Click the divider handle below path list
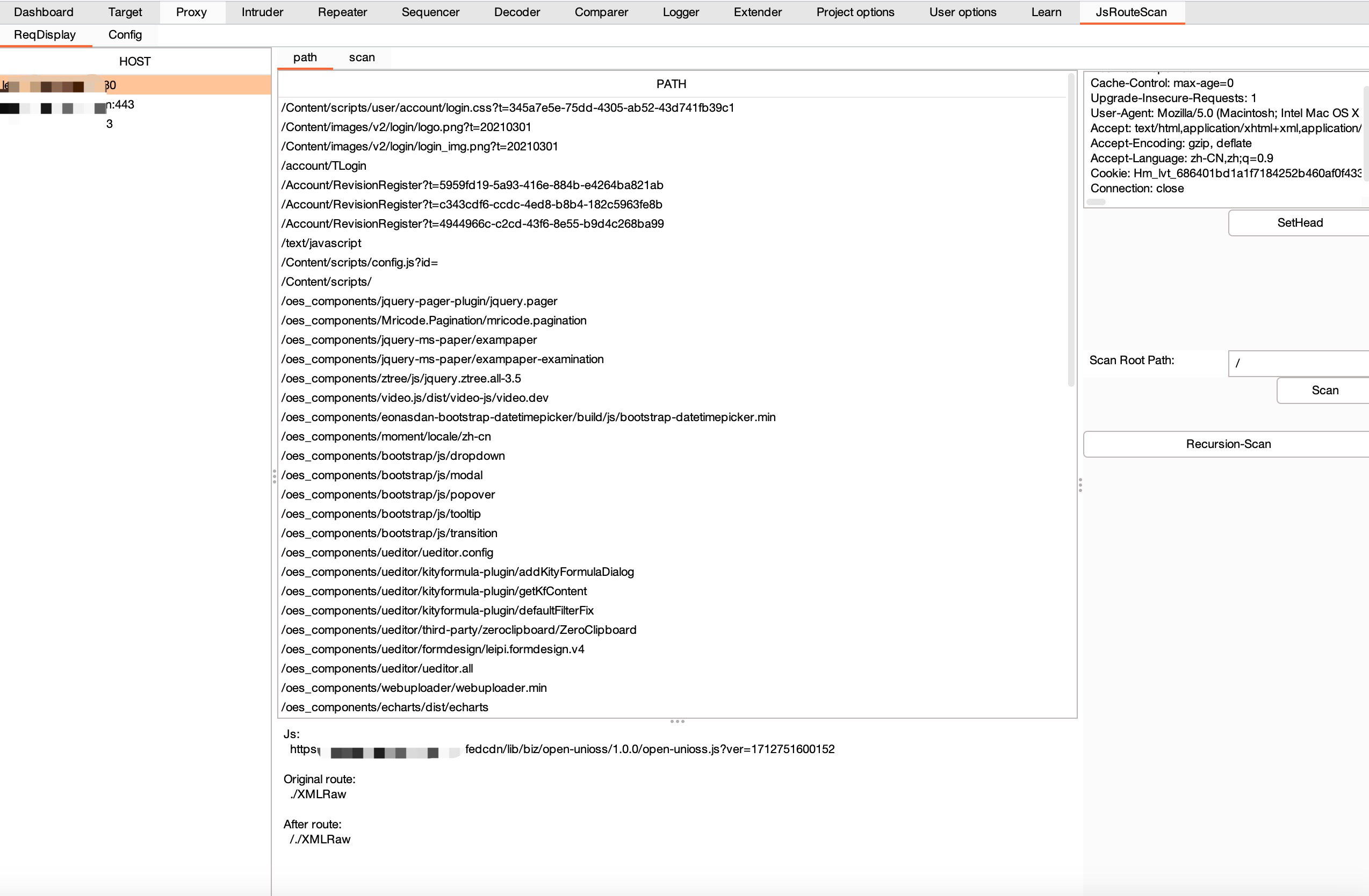This screenshot has width=1369, height=896. coord(677,721)
